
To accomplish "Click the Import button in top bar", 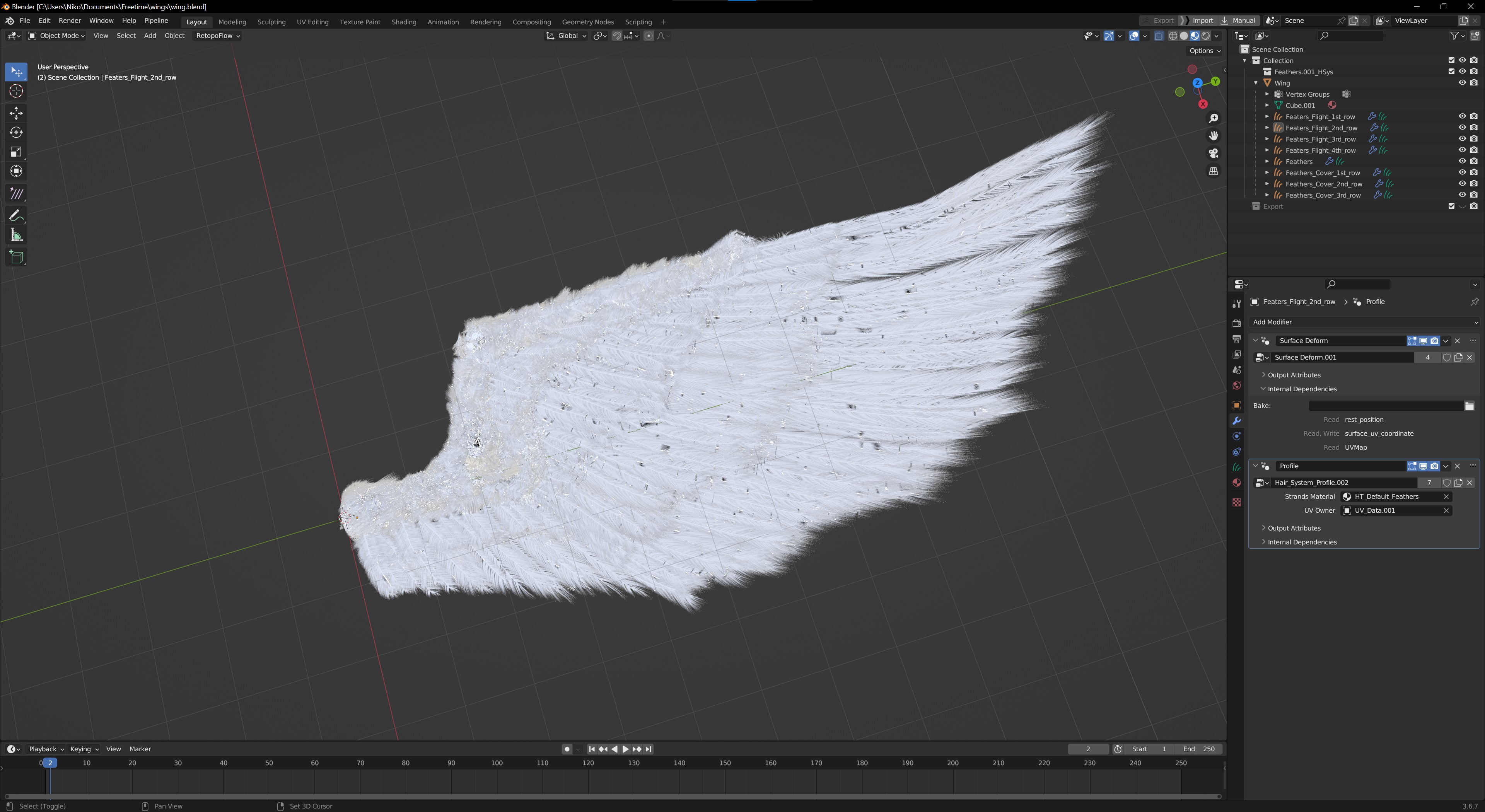I will tap(1203, 21).
